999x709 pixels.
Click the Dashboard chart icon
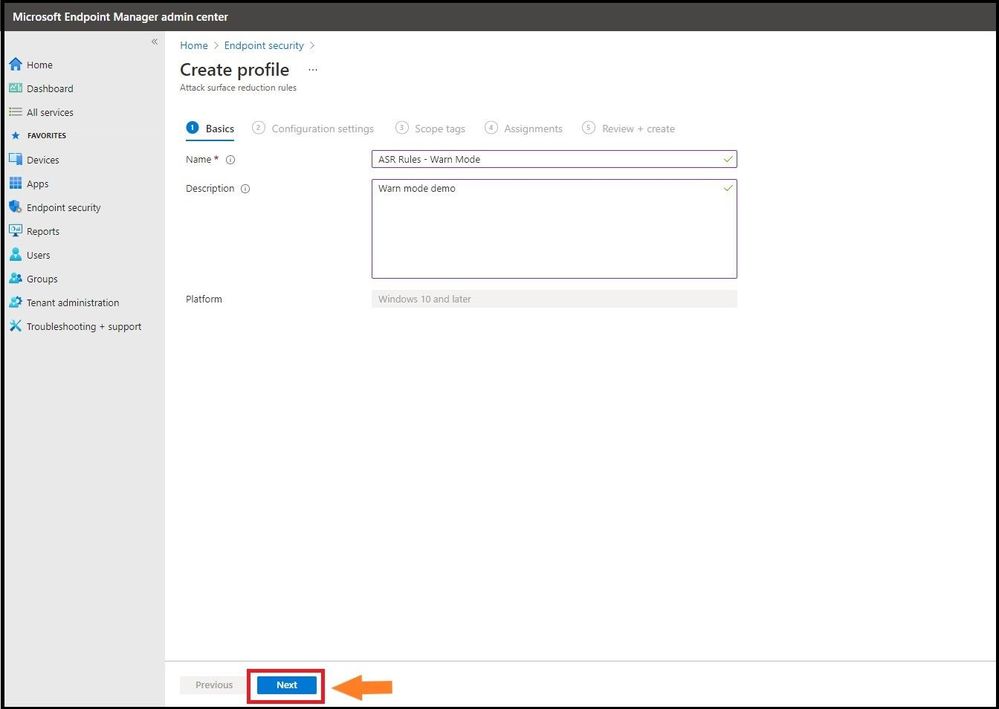pyautogui.click(x=15, y=88)
